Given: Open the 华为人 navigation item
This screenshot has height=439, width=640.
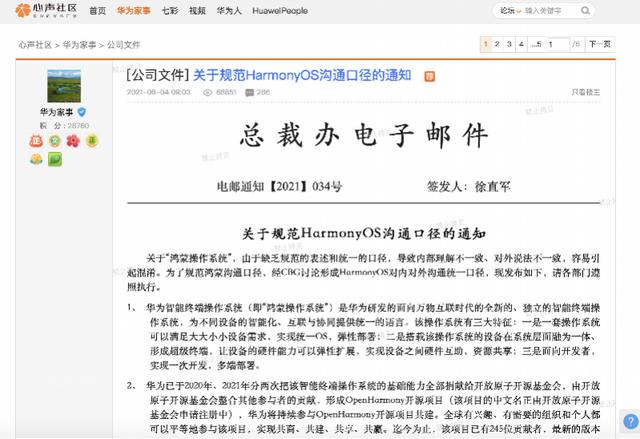Looking at the screenshot, I should pyautogui.click(x=229, y=11).
